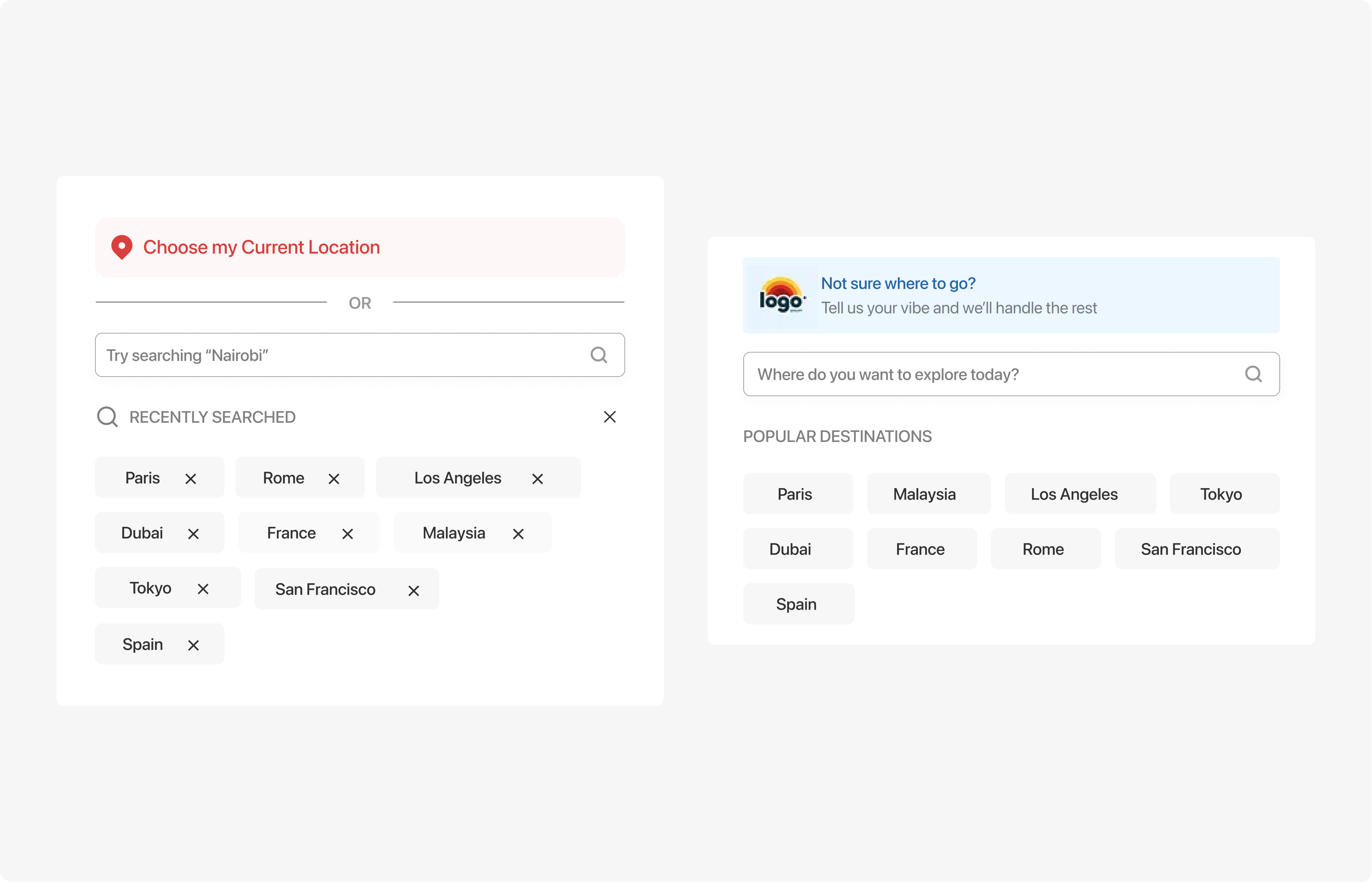This screenshot has width=1372, height=882.
Task: Clear all recently searched with the X
Action: coord(609,417)
